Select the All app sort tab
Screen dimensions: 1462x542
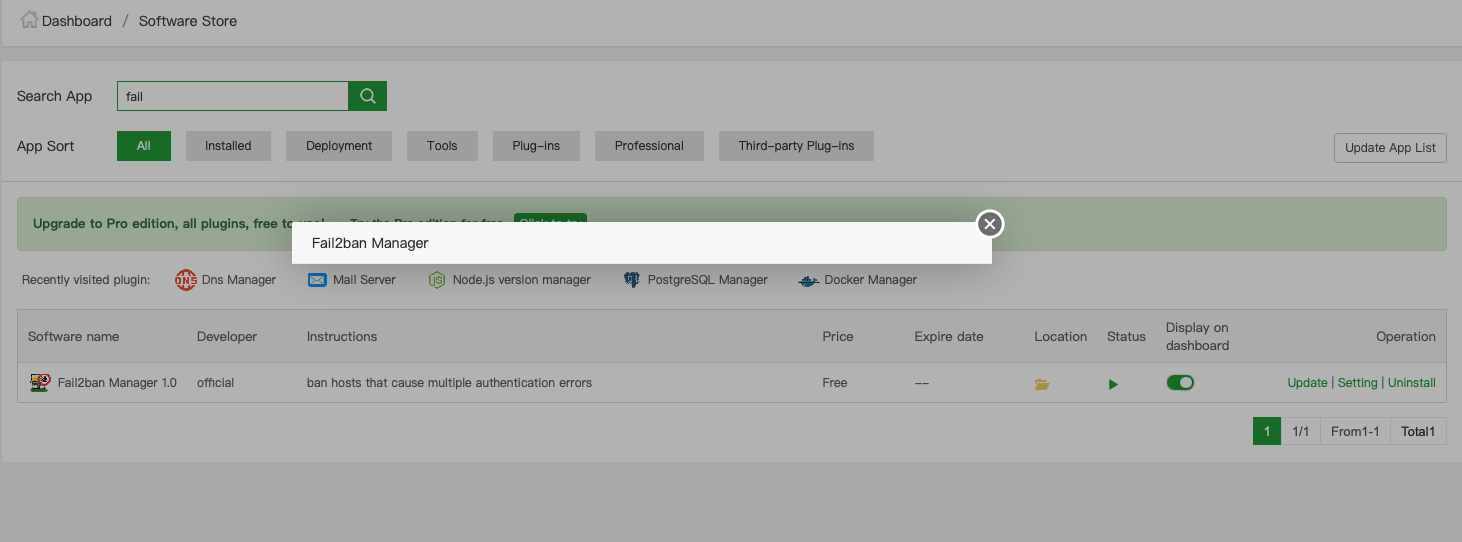coord(144,146)
